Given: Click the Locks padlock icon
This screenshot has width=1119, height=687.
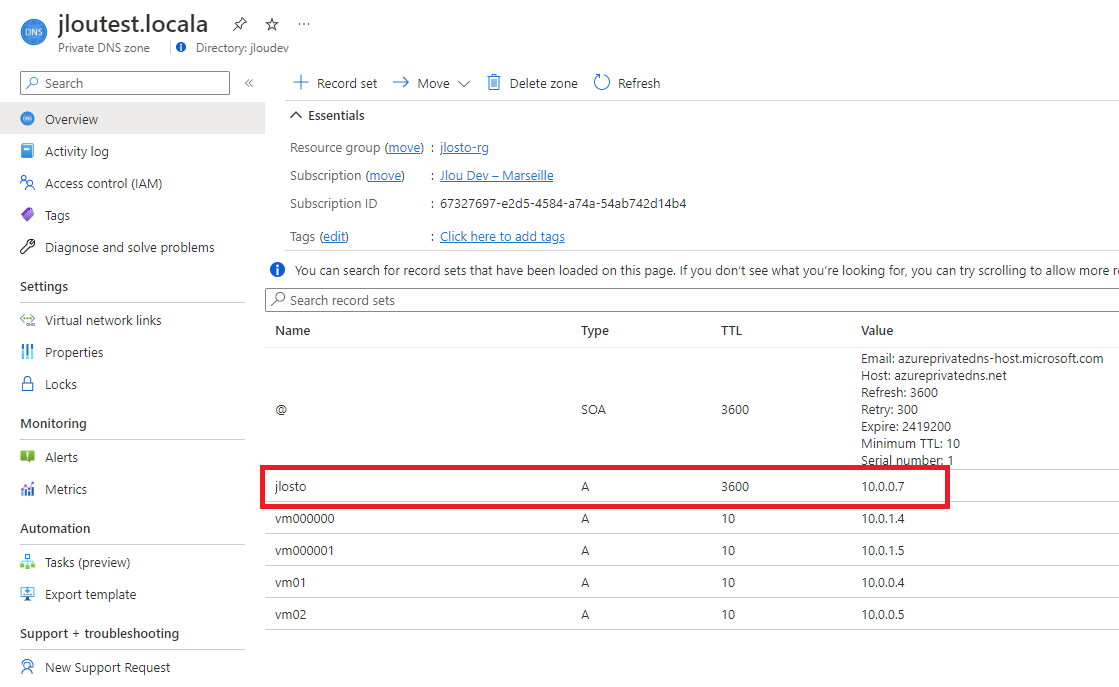Looking at the screenshot, I should click(x=27, y=384).
